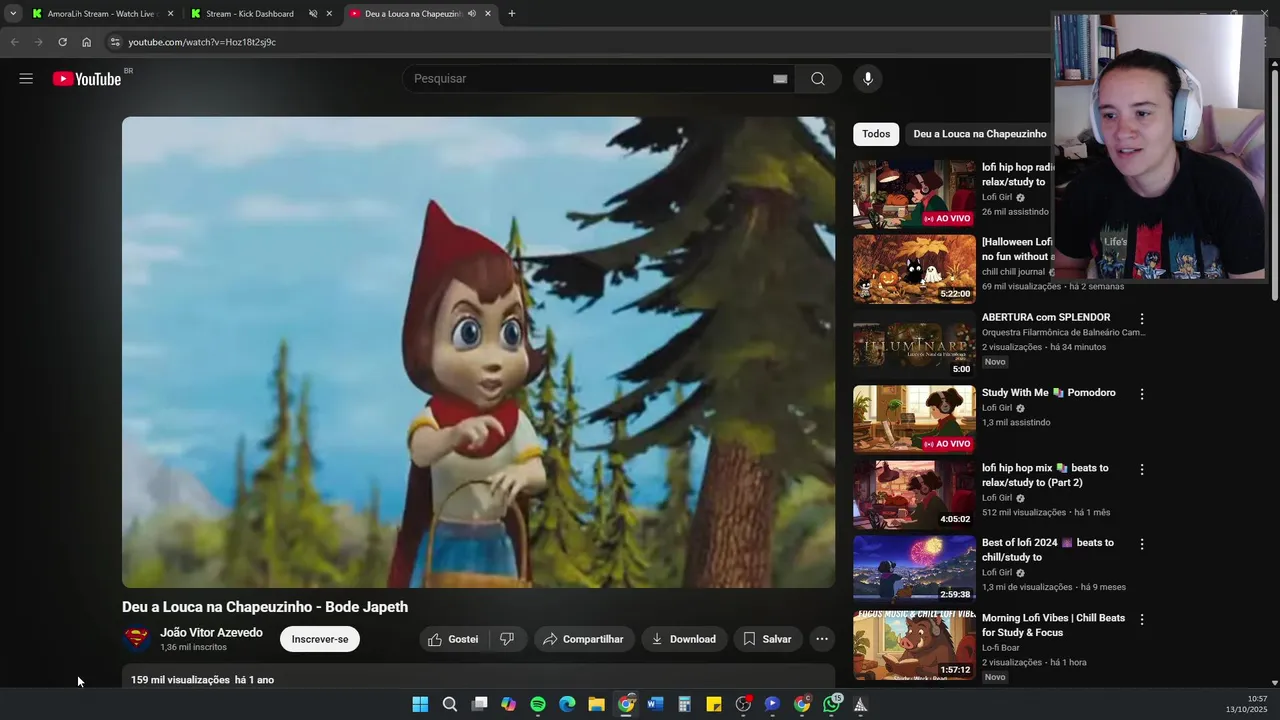Select the Todos filter chip
1280x720 pixels.
coord(876,134)
